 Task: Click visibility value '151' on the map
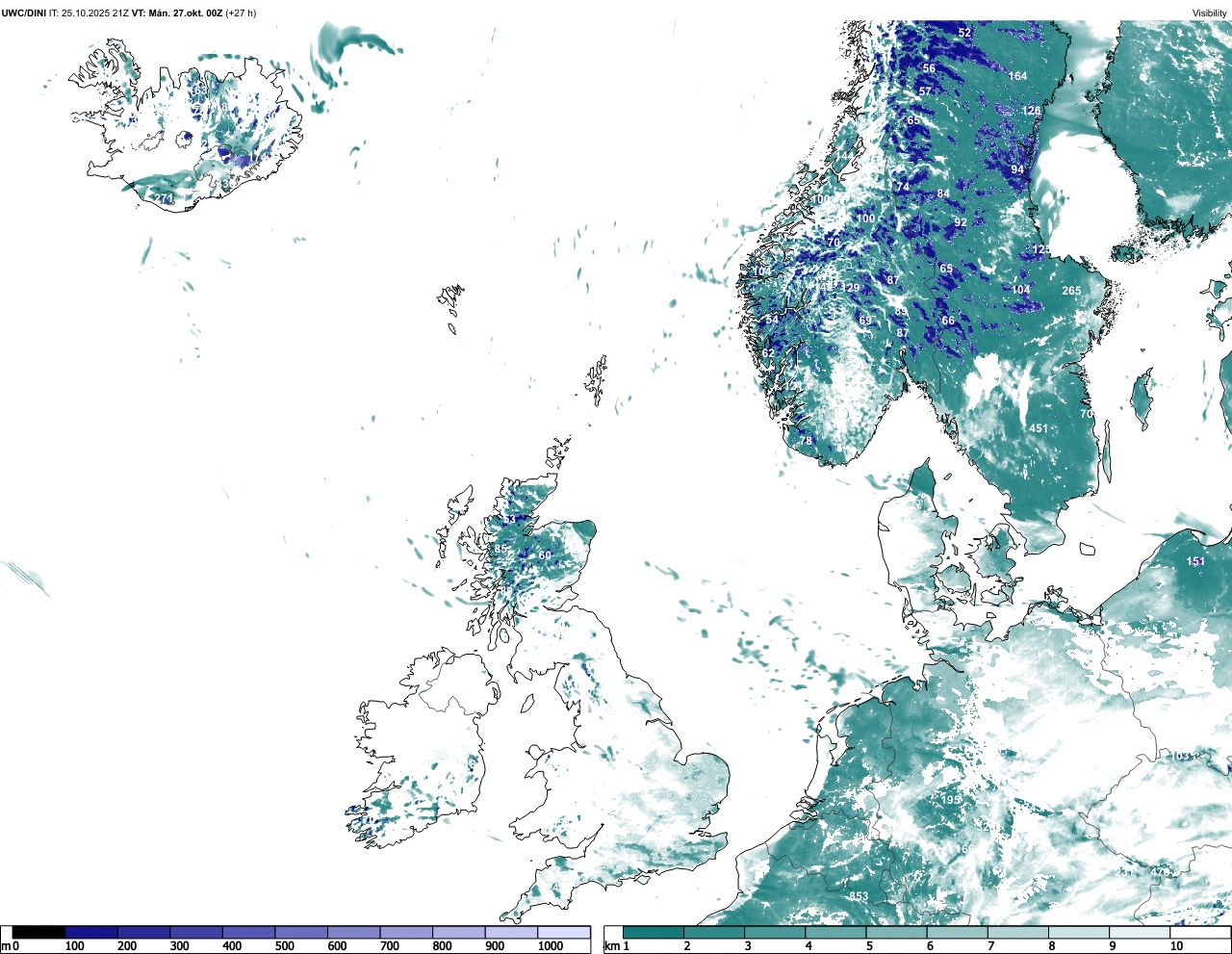[1195, 562]
